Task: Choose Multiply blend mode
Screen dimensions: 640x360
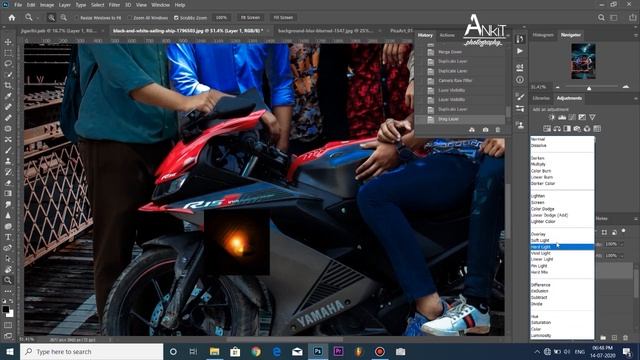Action: [x=562, y=164]
